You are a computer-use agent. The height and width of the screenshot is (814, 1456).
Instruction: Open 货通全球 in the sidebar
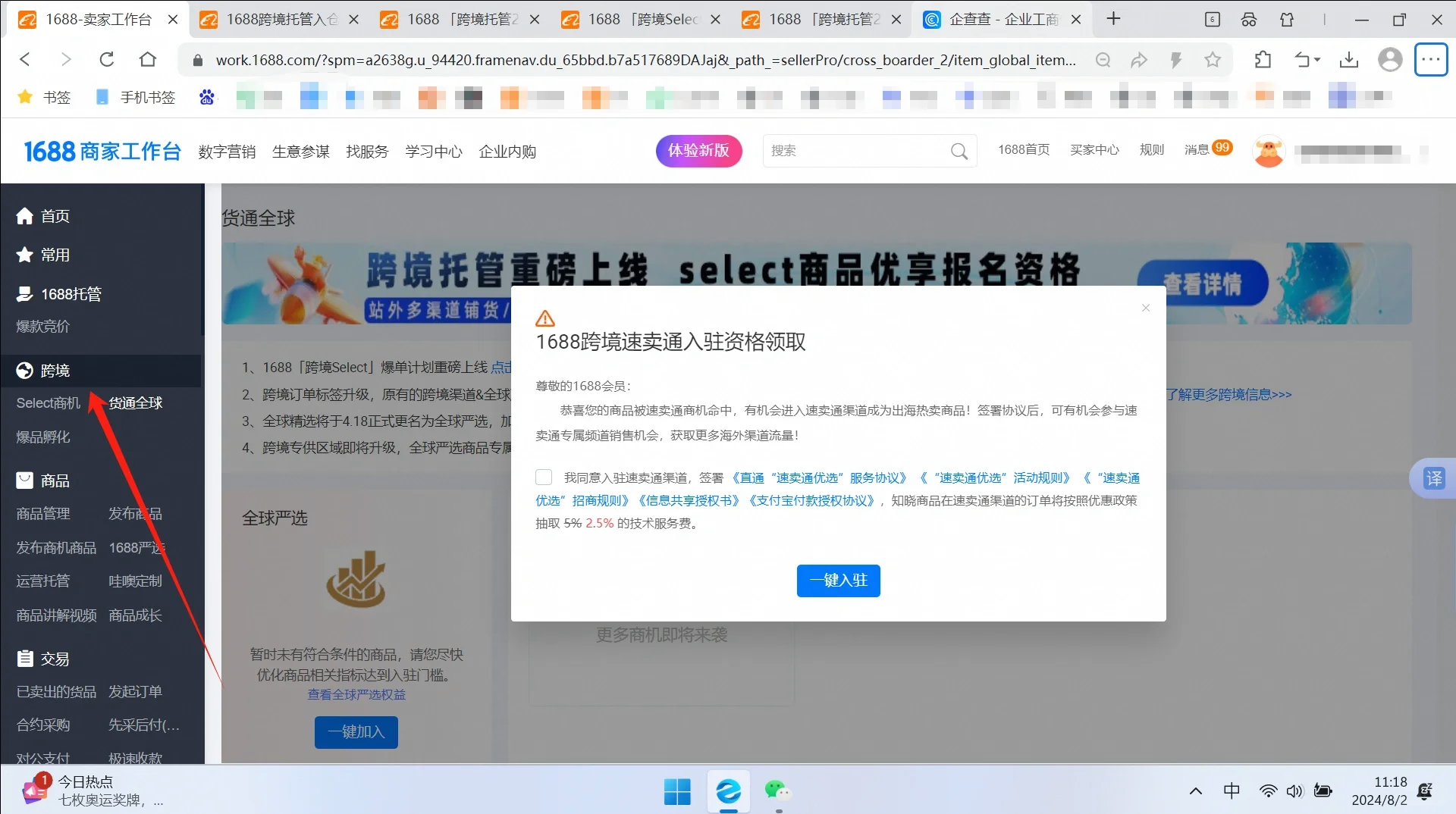tap(136, 402)
